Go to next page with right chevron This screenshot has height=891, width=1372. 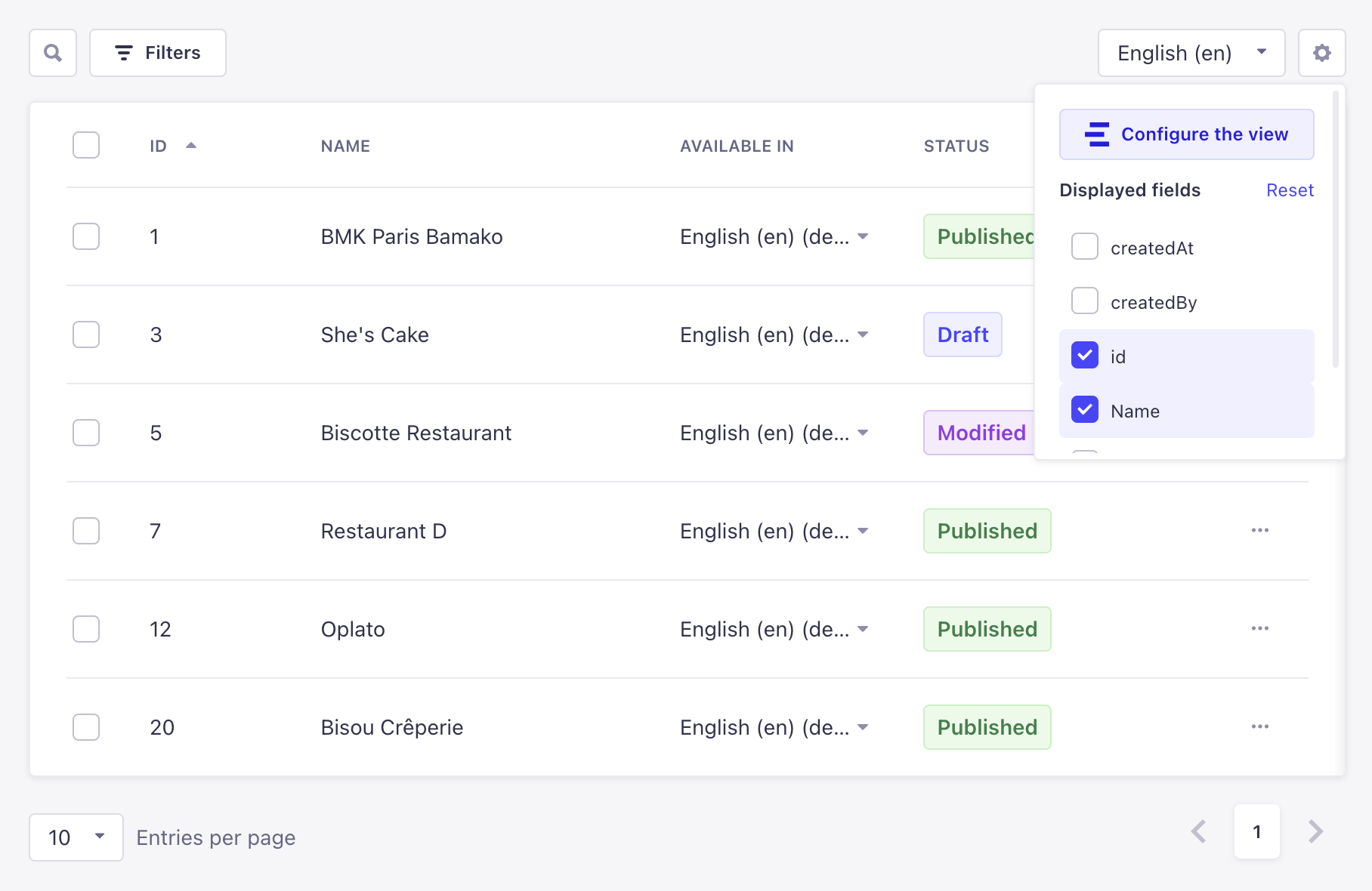click(x=1315, y=831)
